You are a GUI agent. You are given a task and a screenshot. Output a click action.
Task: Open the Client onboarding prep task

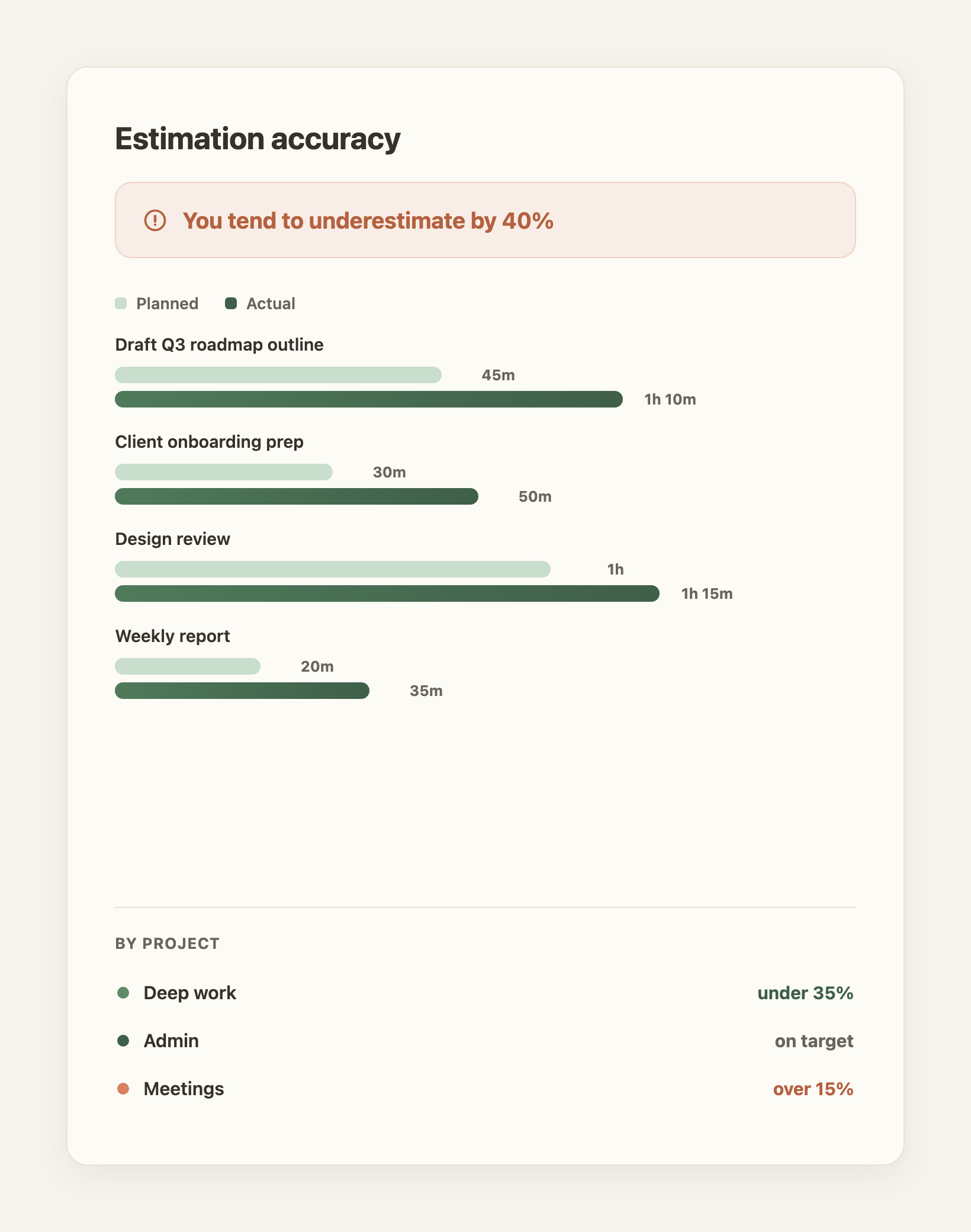(x=209, y=442)
